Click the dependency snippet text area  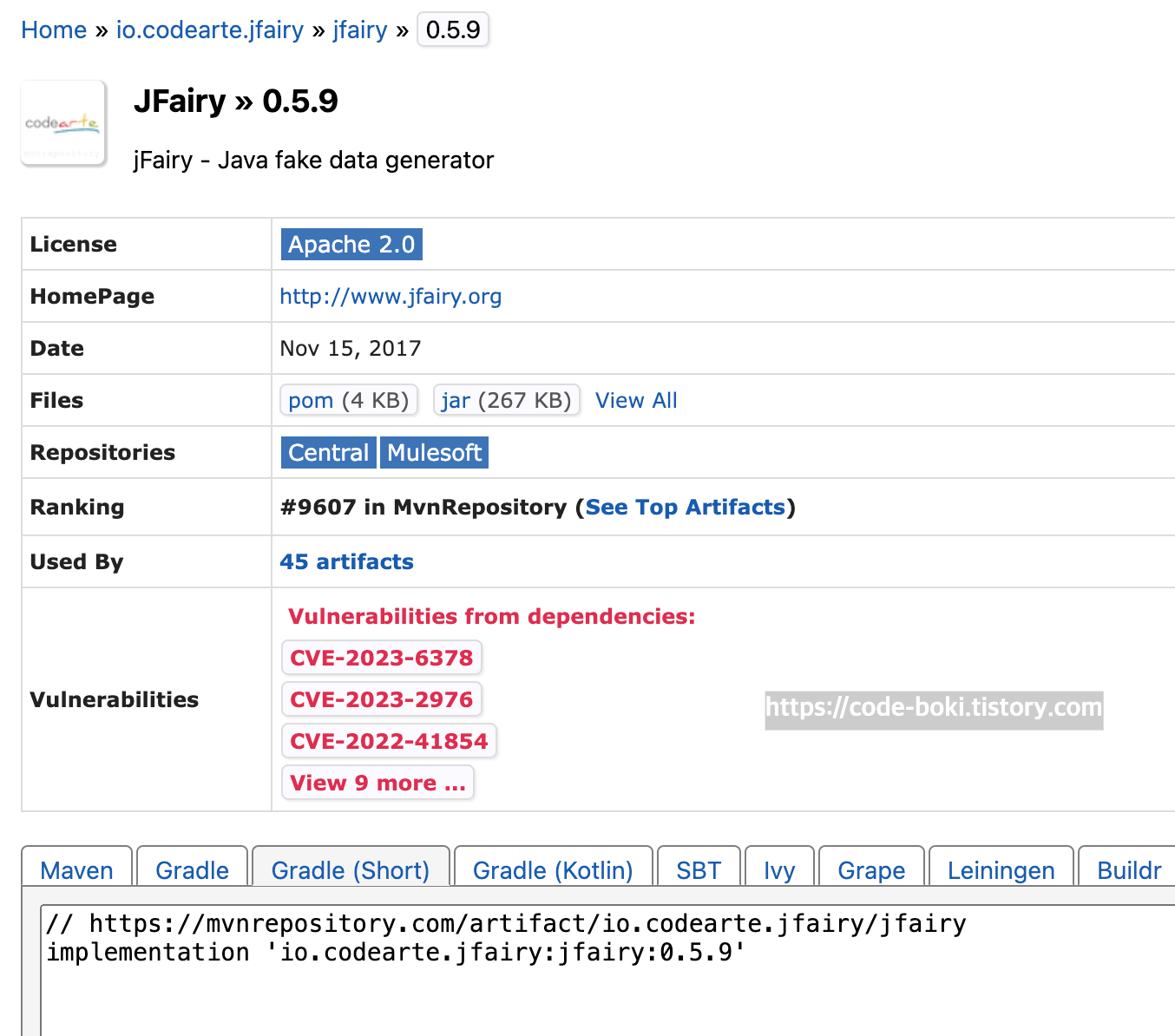pos(607,970)
